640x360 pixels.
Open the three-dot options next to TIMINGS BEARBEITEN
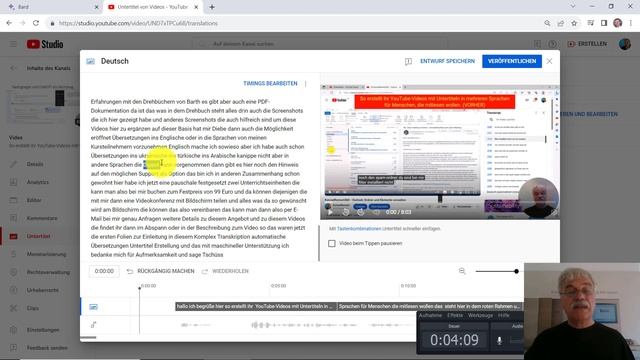point(305,83)
